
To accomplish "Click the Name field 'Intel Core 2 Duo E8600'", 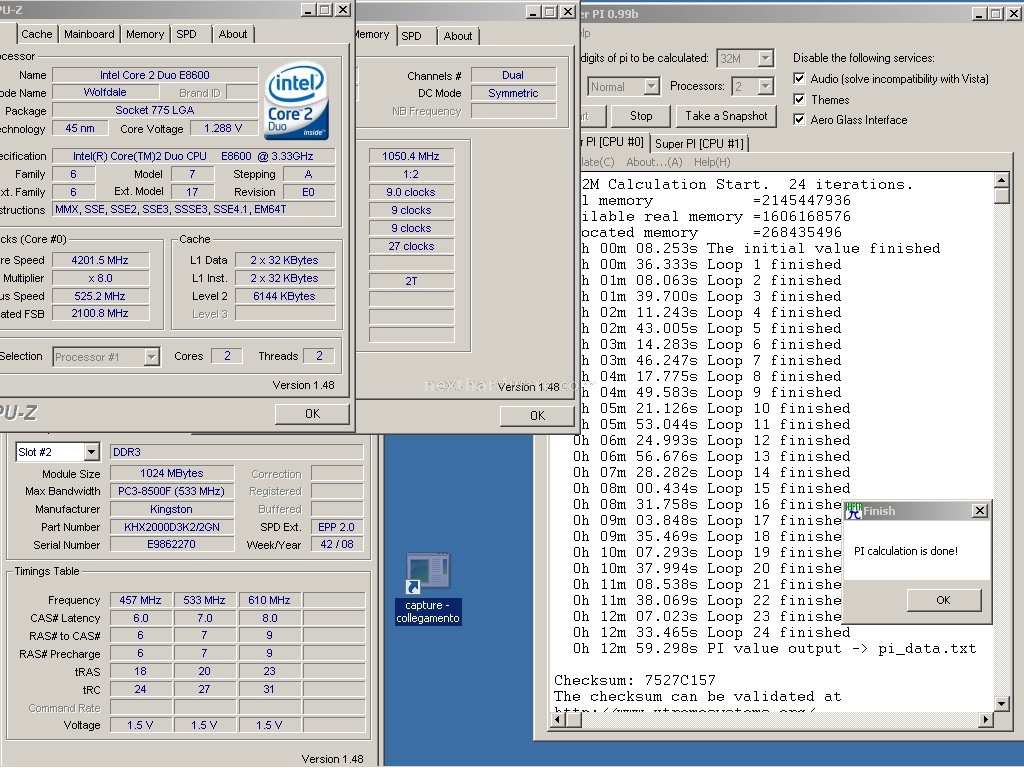I will [x=155, y=75].
